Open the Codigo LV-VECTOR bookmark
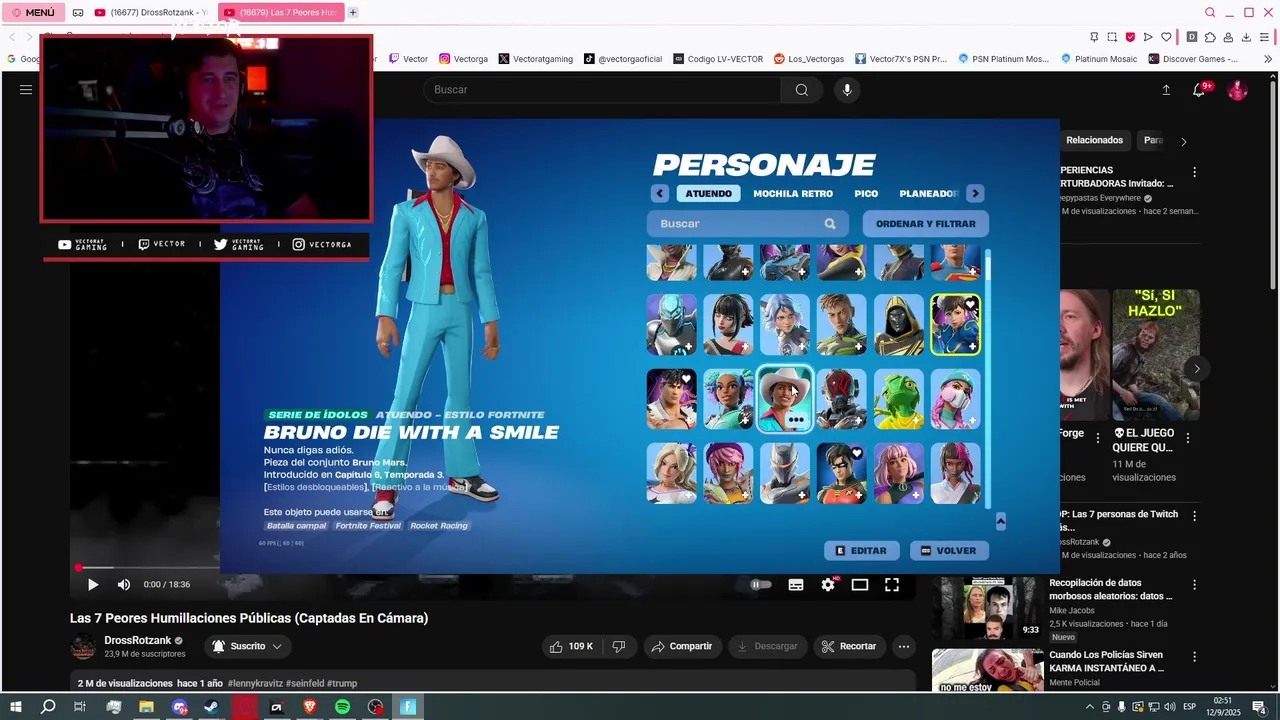The width and height of the screenshot is (1280, 720). 718,59
